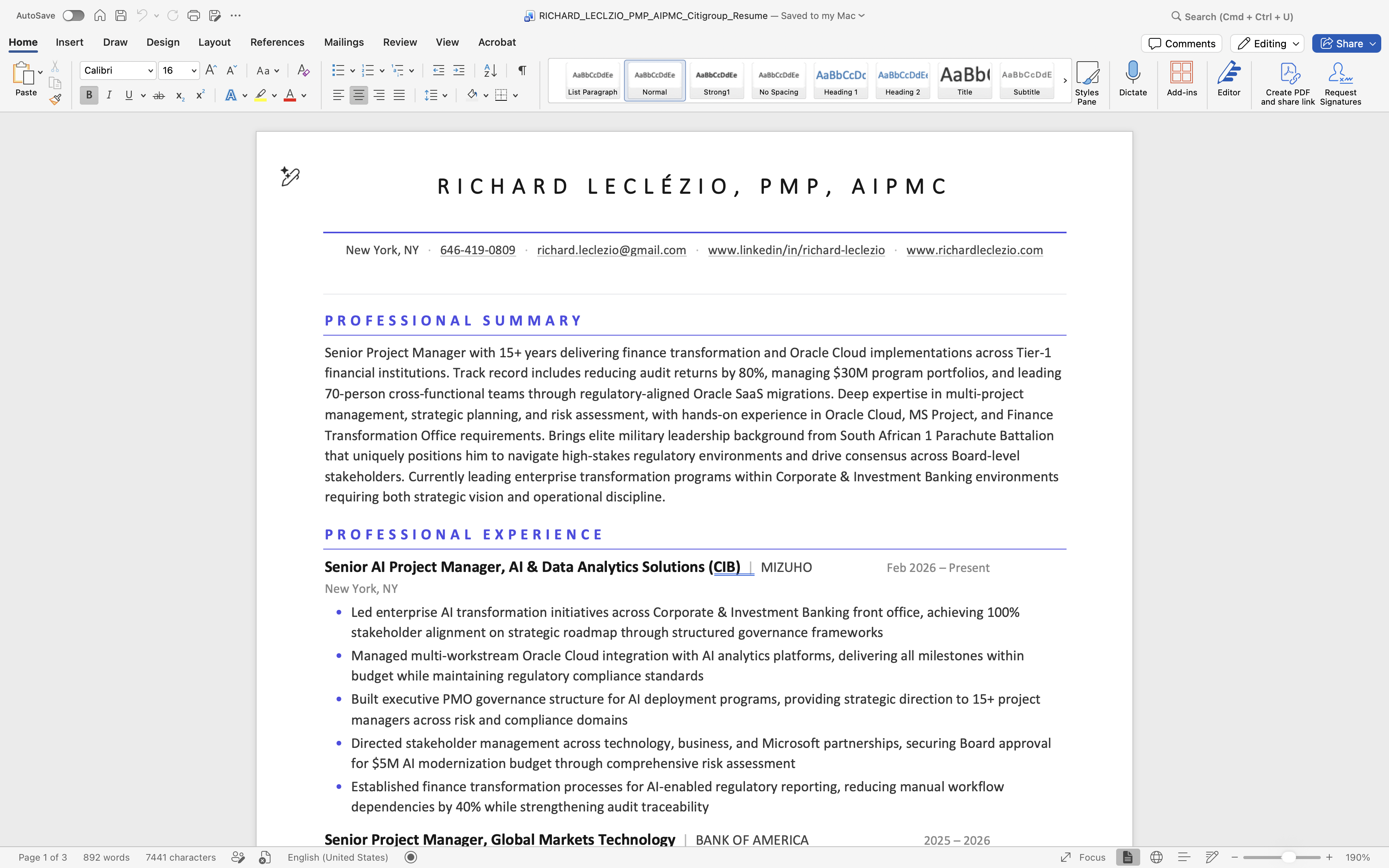Open the Acrobat tab
This screenshot has height=868, width=1389.
click(x=497, y=42)
